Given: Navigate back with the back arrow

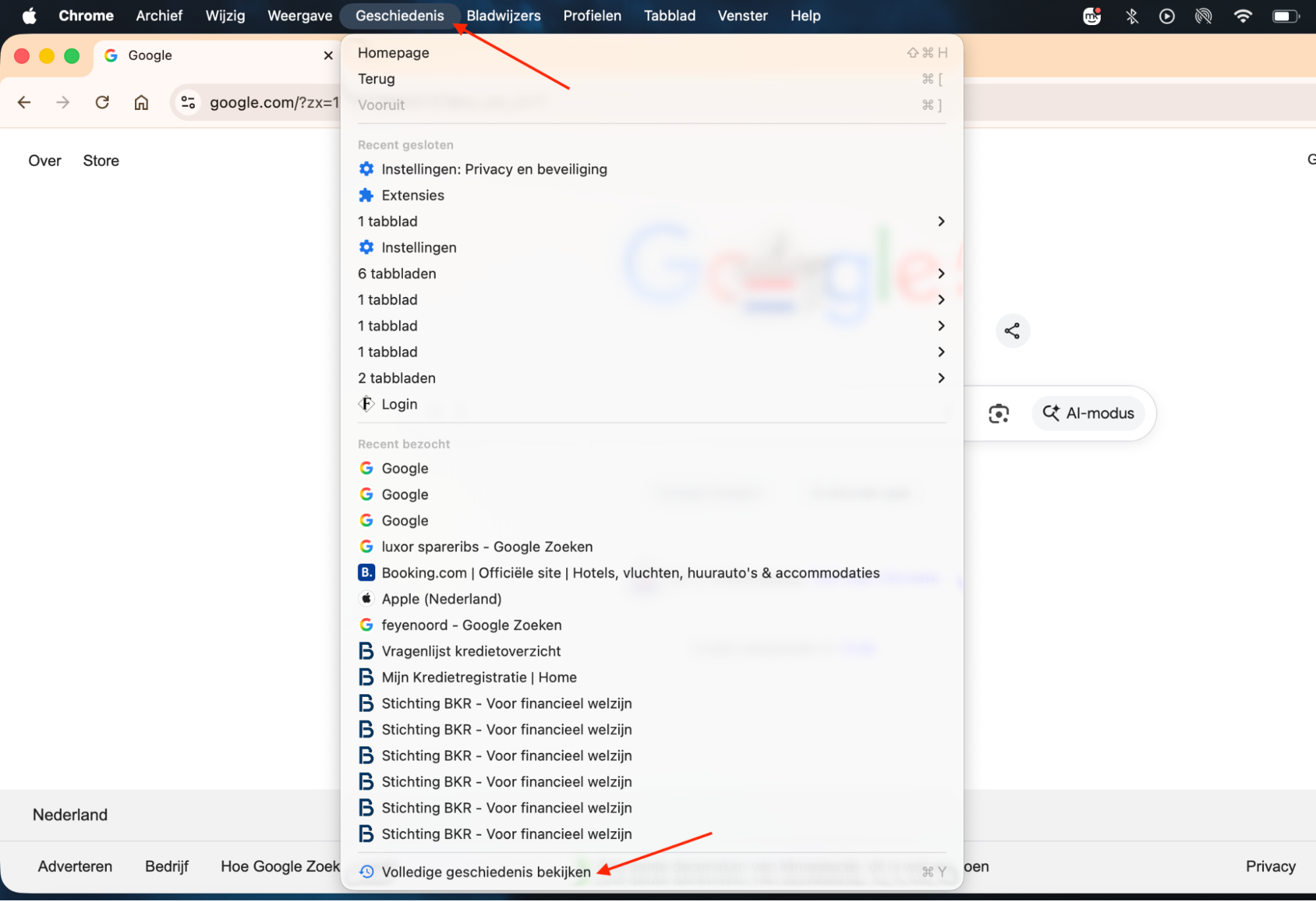Looking at the screenshot, I should pyautogui.click(x=24, y=103).
